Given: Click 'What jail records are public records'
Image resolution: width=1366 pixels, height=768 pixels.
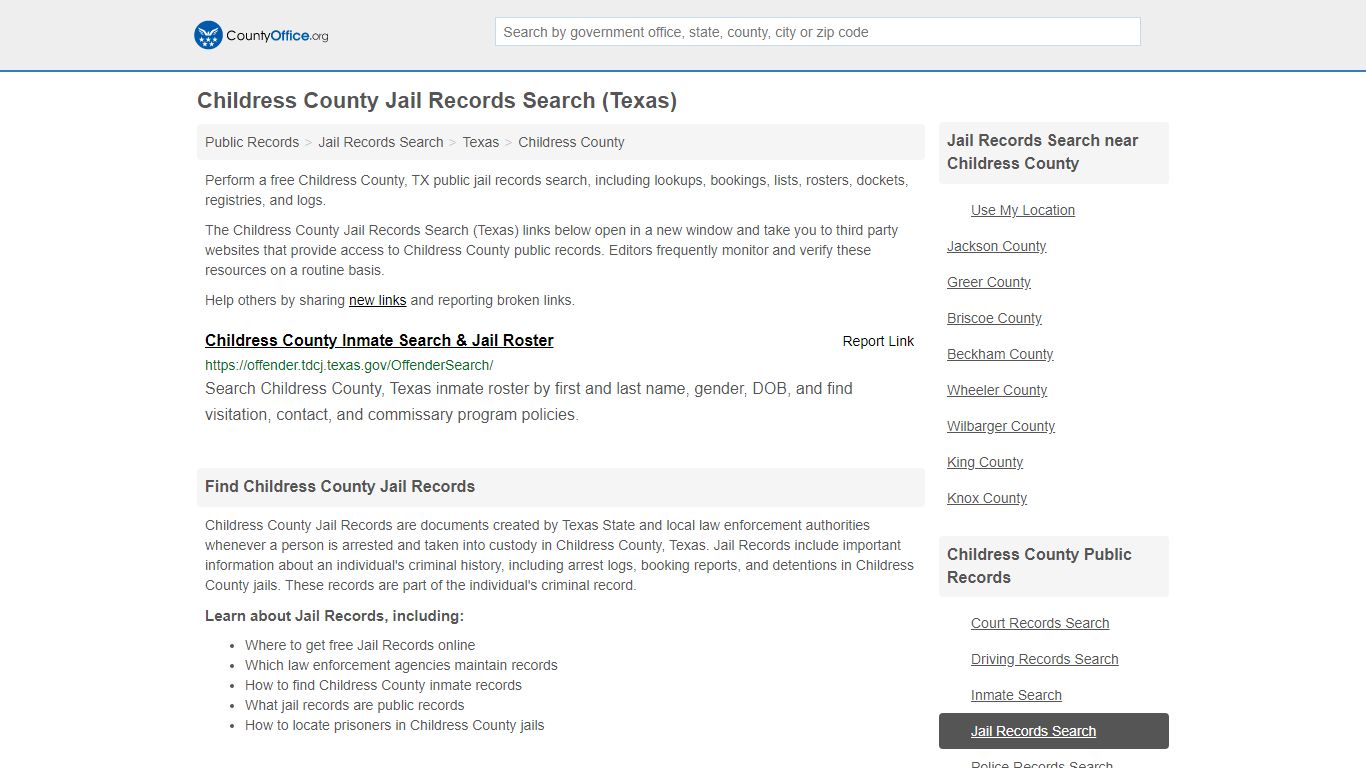Looking at the screenshot, I should coord(355,705).
